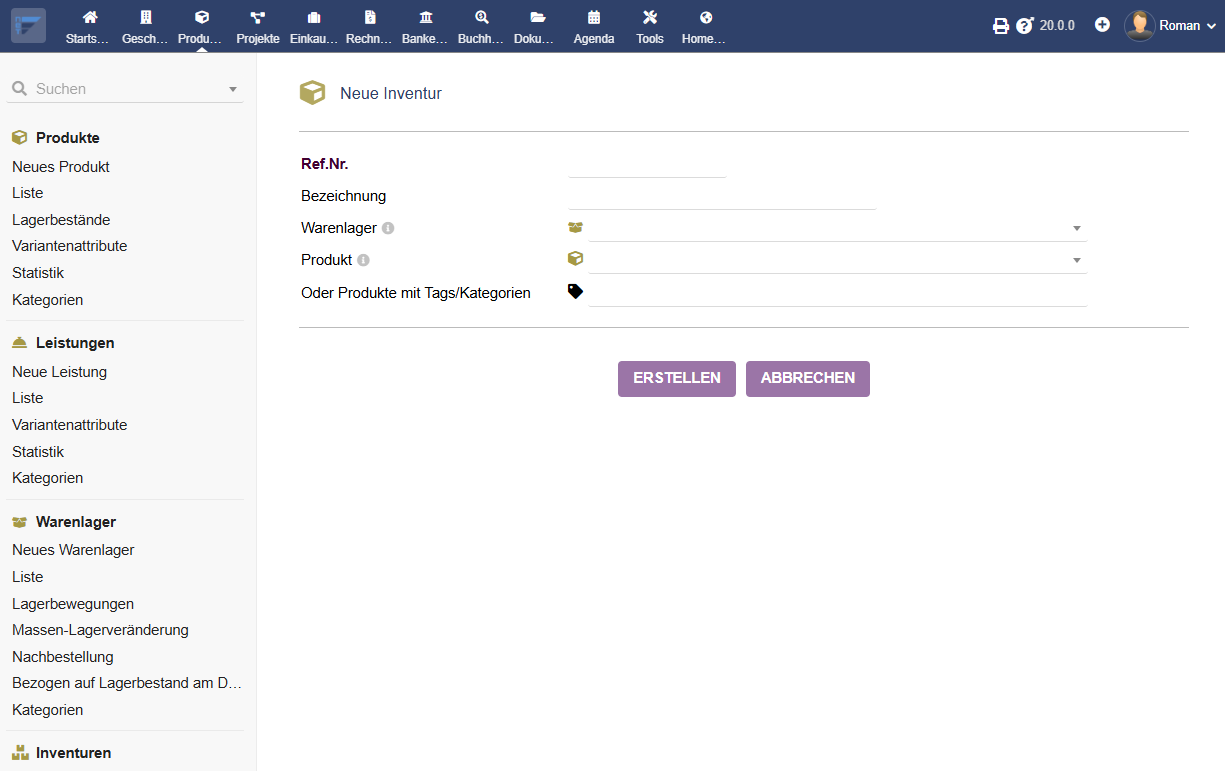
Task: Open the Agenda calendar module
Action: 594,26
